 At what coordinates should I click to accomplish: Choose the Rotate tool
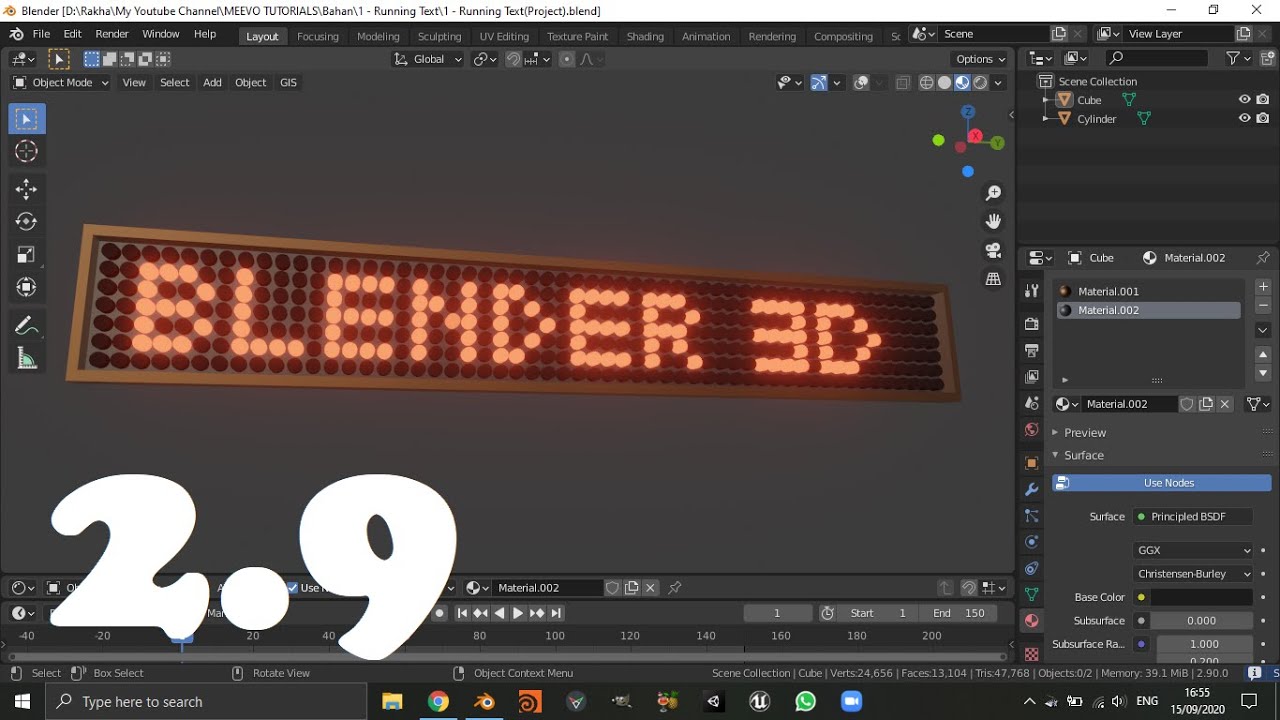tap(27, 221)
